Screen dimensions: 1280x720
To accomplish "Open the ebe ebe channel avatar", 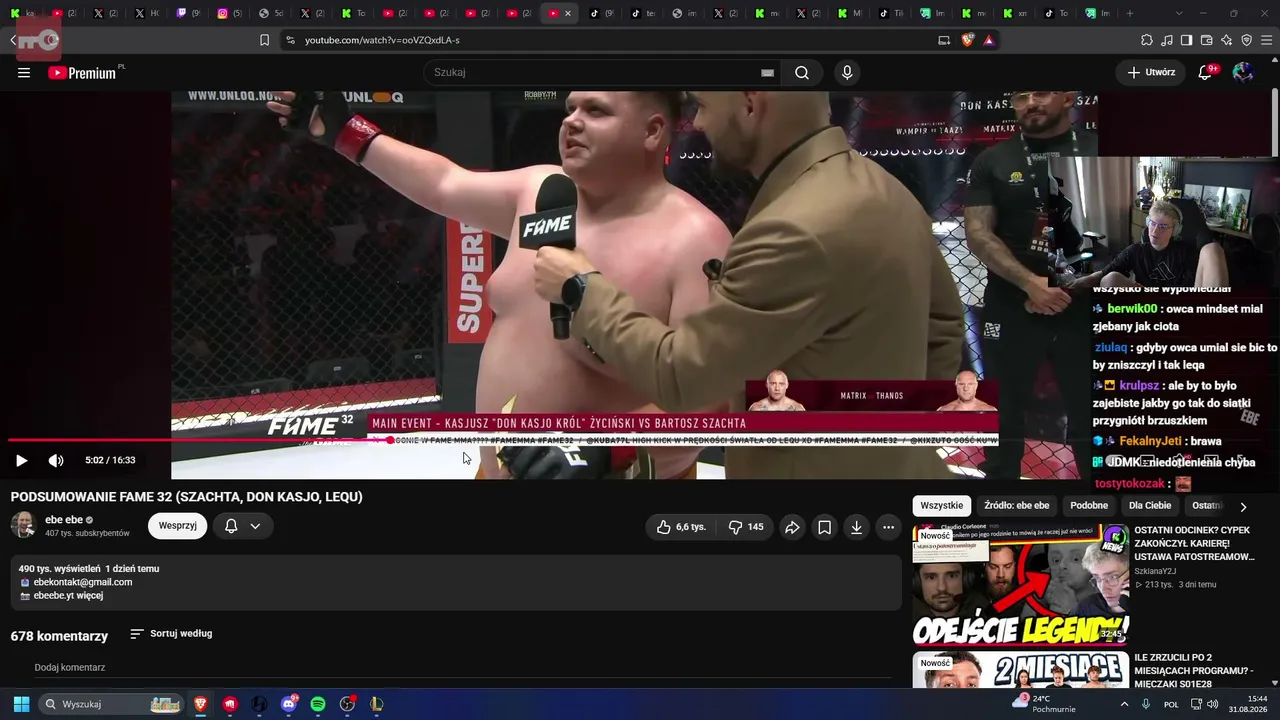I will (x=24, y=525).
